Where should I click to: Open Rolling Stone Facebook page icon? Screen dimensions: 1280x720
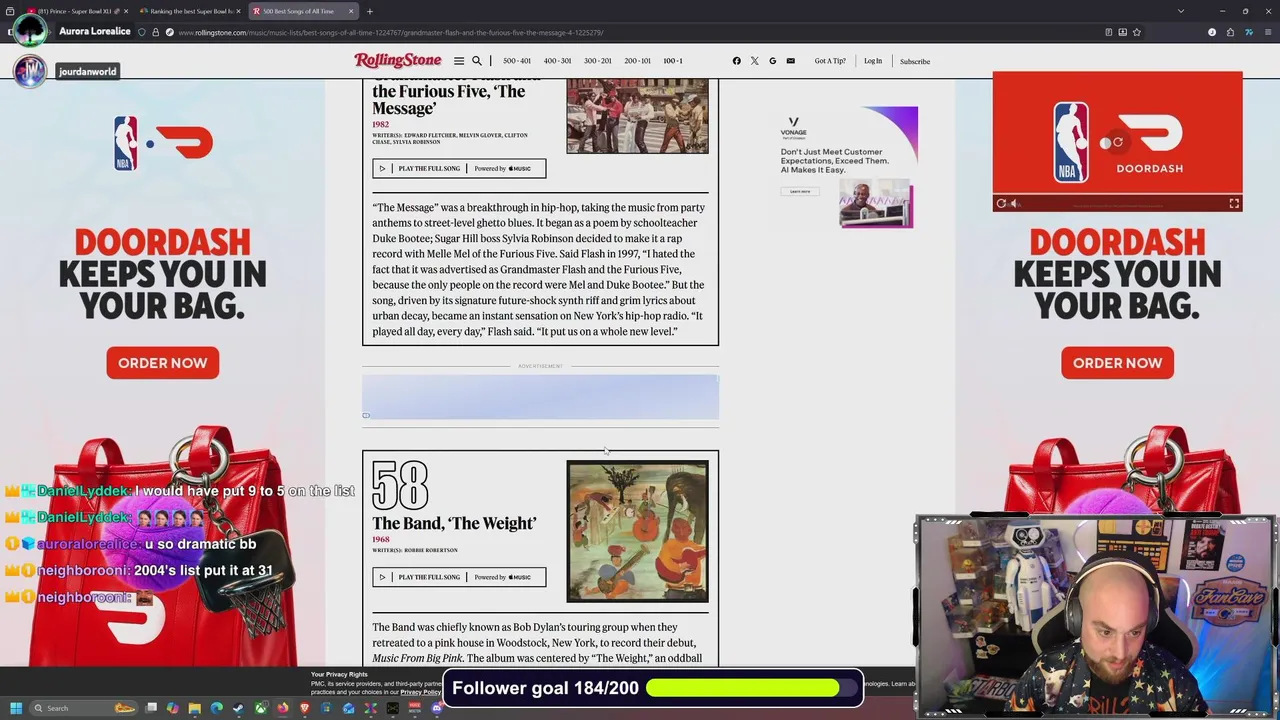[737, 61]
